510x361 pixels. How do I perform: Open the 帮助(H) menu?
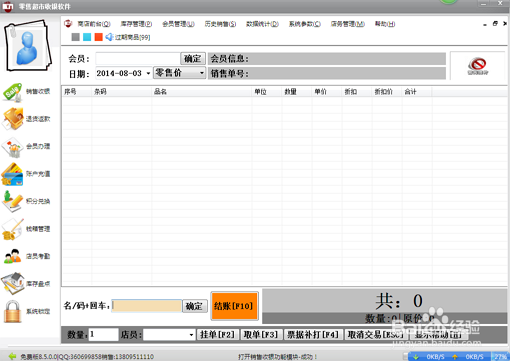(385, 24)
